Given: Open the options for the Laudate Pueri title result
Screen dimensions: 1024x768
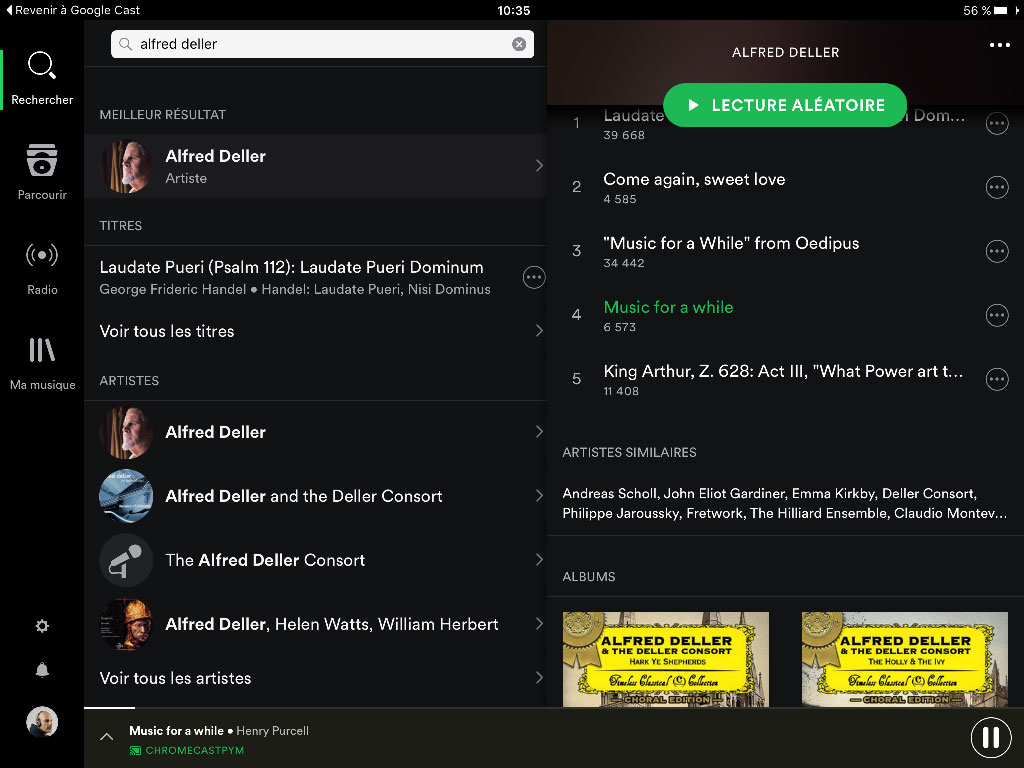Looking at the screenshot, I should pyautogui.click(x=534, y=278).
